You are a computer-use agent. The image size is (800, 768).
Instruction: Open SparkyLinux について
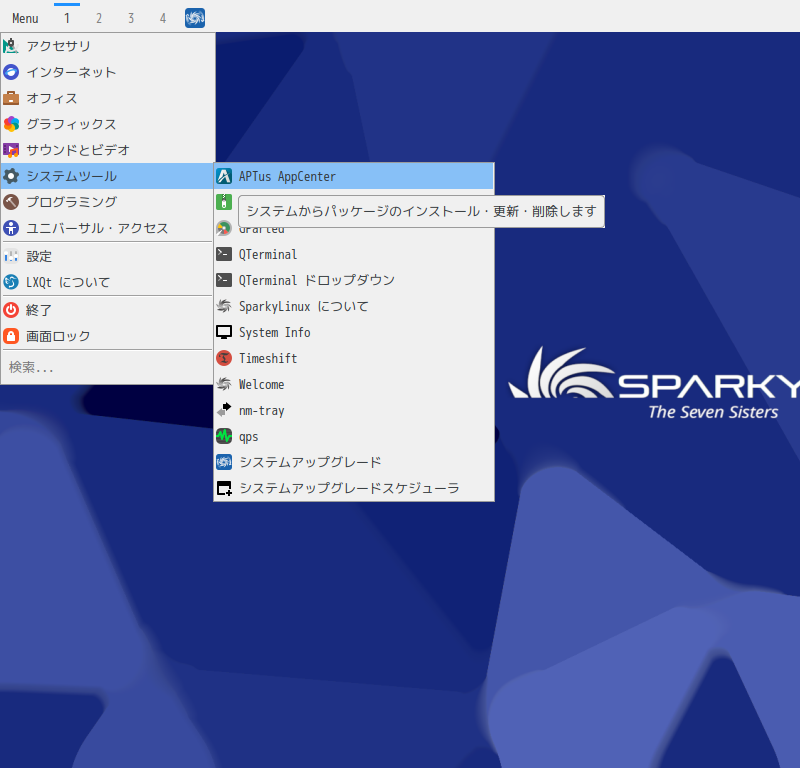click(x=354, y=306)
